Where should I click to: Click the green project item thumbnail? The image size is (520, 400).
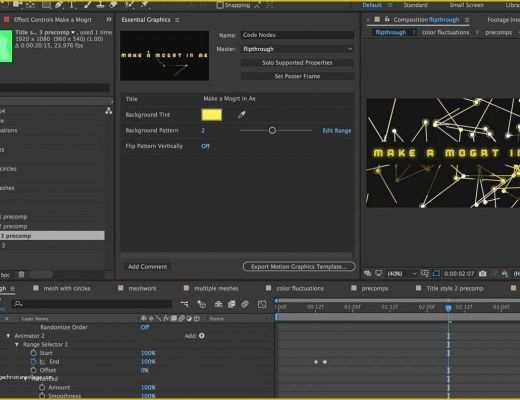click(6, 46)
